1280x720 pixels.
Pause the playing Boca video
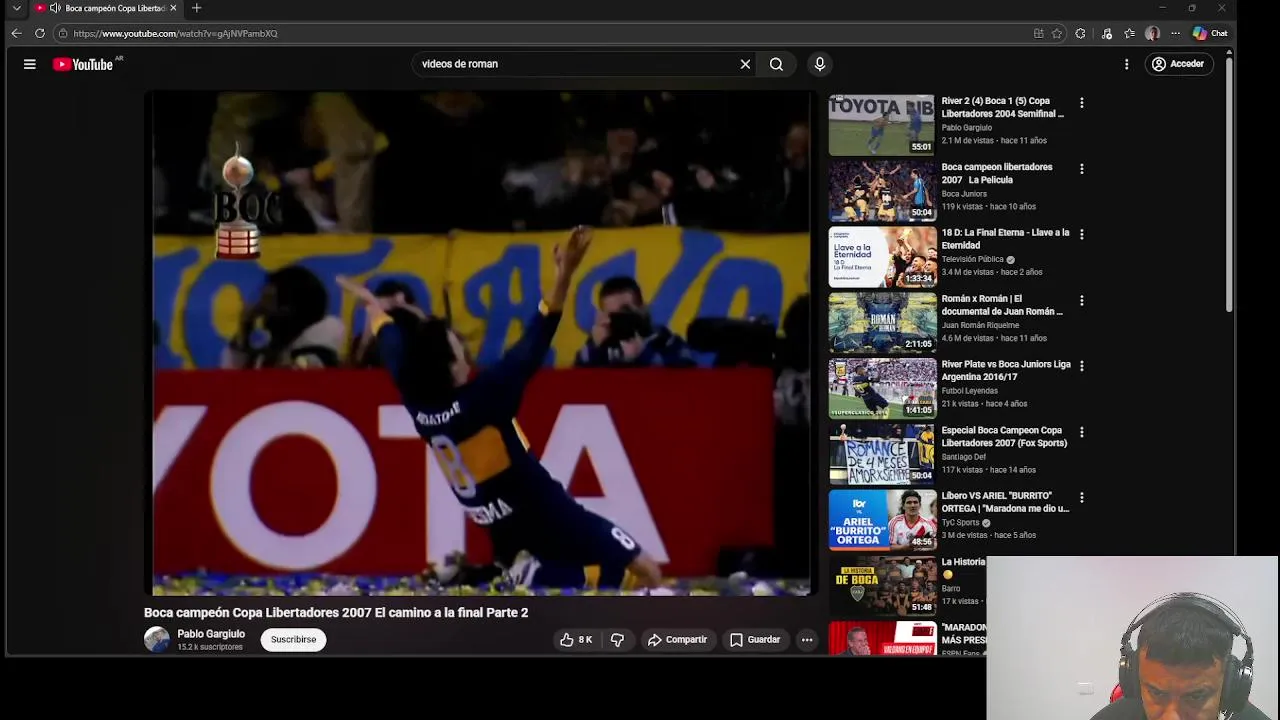click(x=481, y=344)
